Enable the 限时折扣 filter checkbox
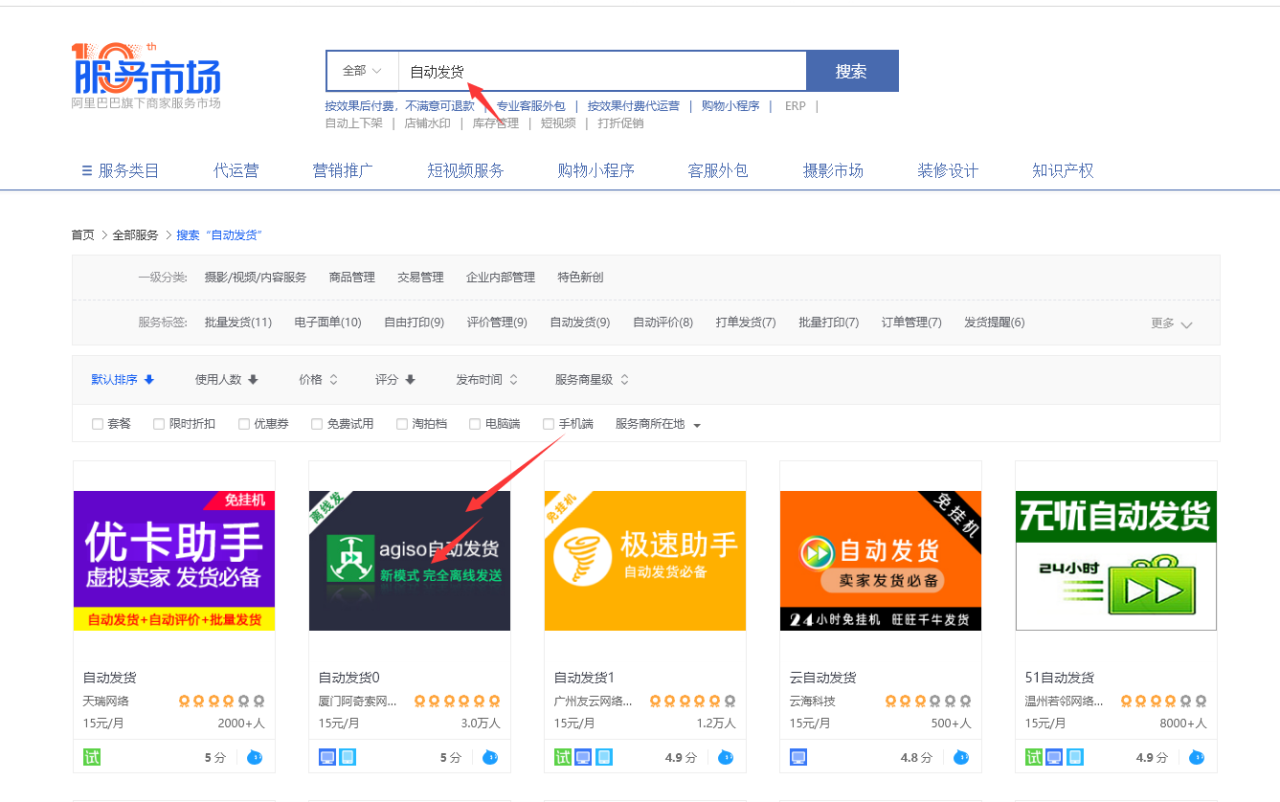 tap(159, 424)
